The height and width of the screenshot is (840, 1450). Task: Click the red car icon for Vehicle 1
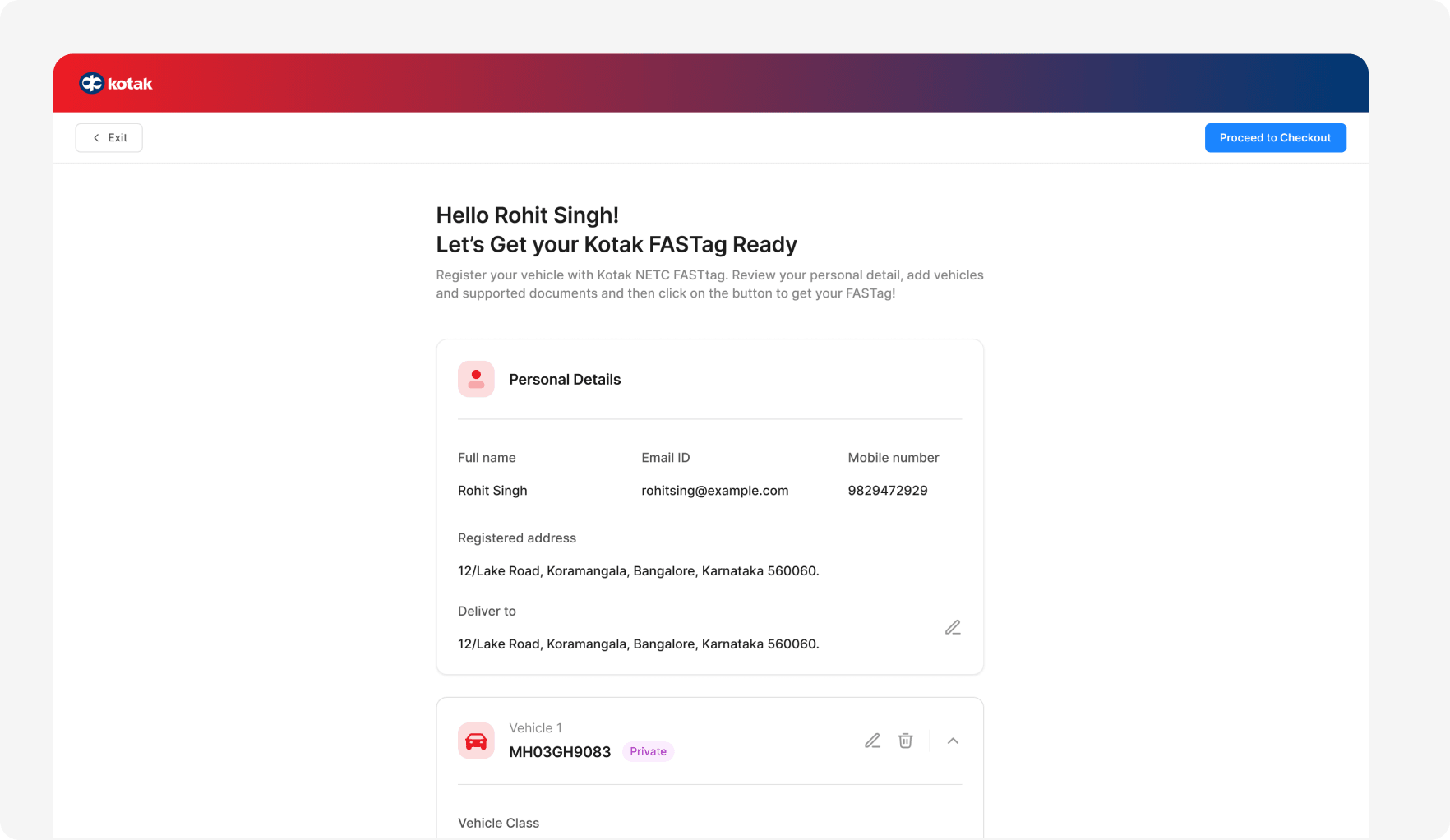476,741
